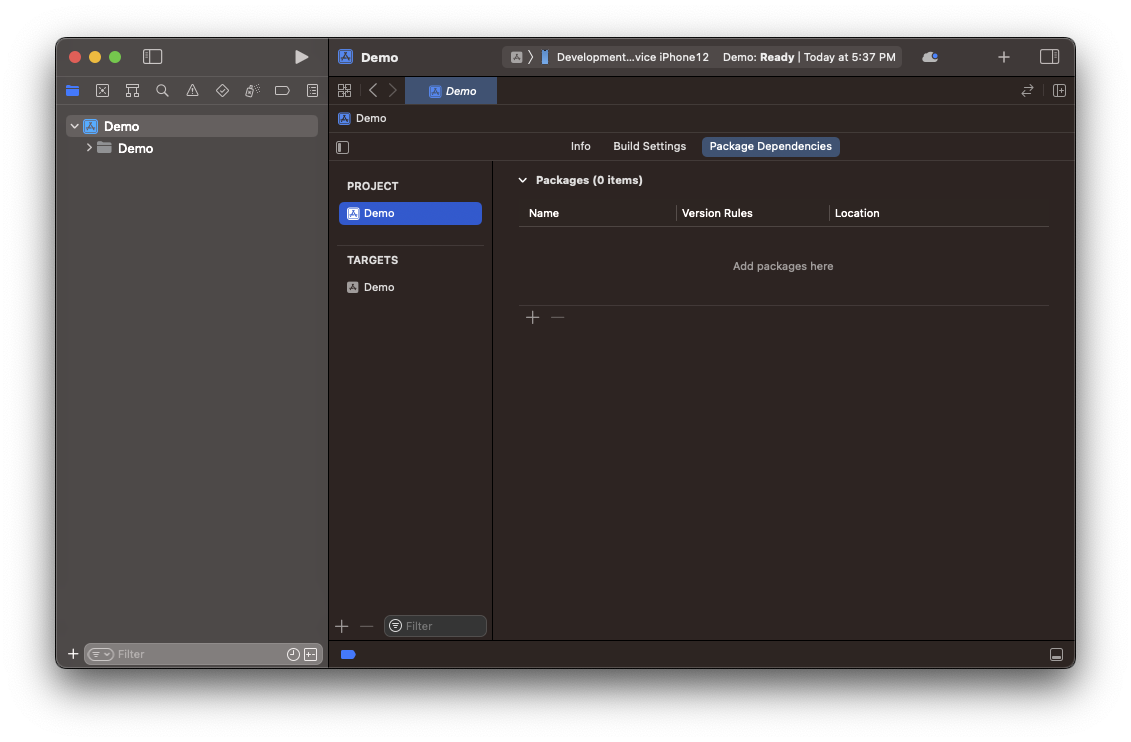Viewport: 1131px width, 742px height.
Task: Open the Breakpoint navigator icon
Action: pos(282,91)
